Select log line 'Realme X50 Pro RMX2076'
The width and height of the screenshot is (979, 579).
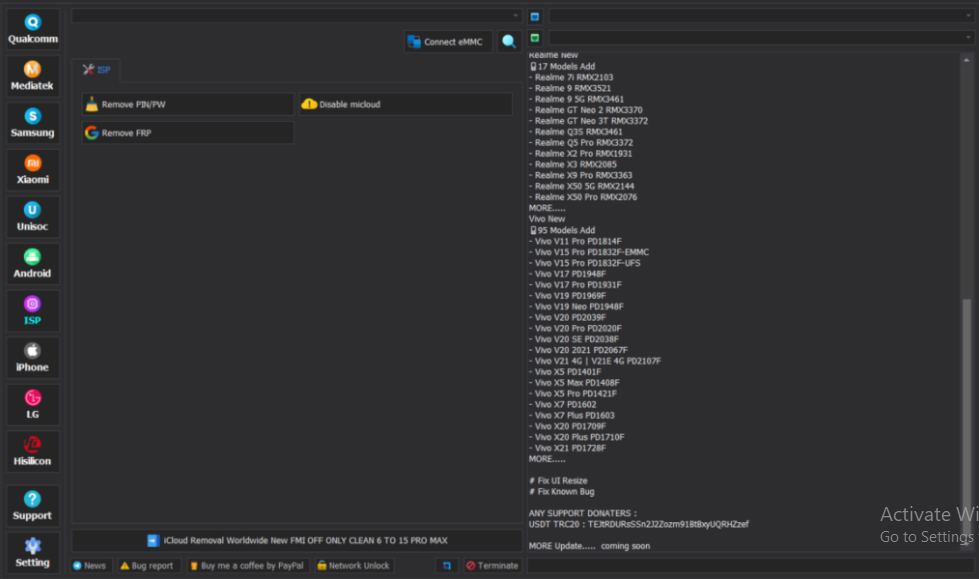(583, 197)
